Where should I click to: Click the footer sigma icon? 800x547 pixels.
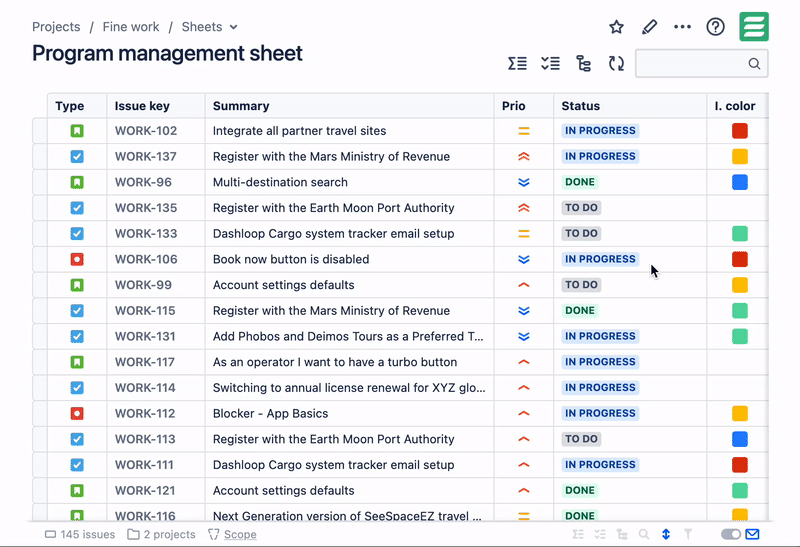click(x=578, y=534)
